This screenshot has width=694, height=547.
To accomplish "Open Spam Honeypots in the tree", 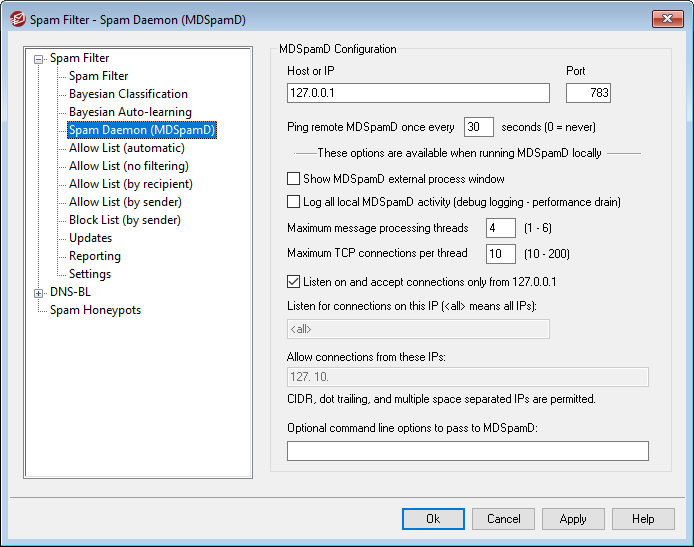I will point(95,310).
